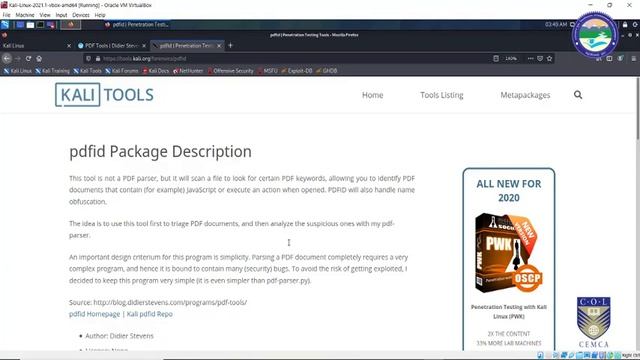Close the pdfid Penetration Testing tab

pos(219,46)
